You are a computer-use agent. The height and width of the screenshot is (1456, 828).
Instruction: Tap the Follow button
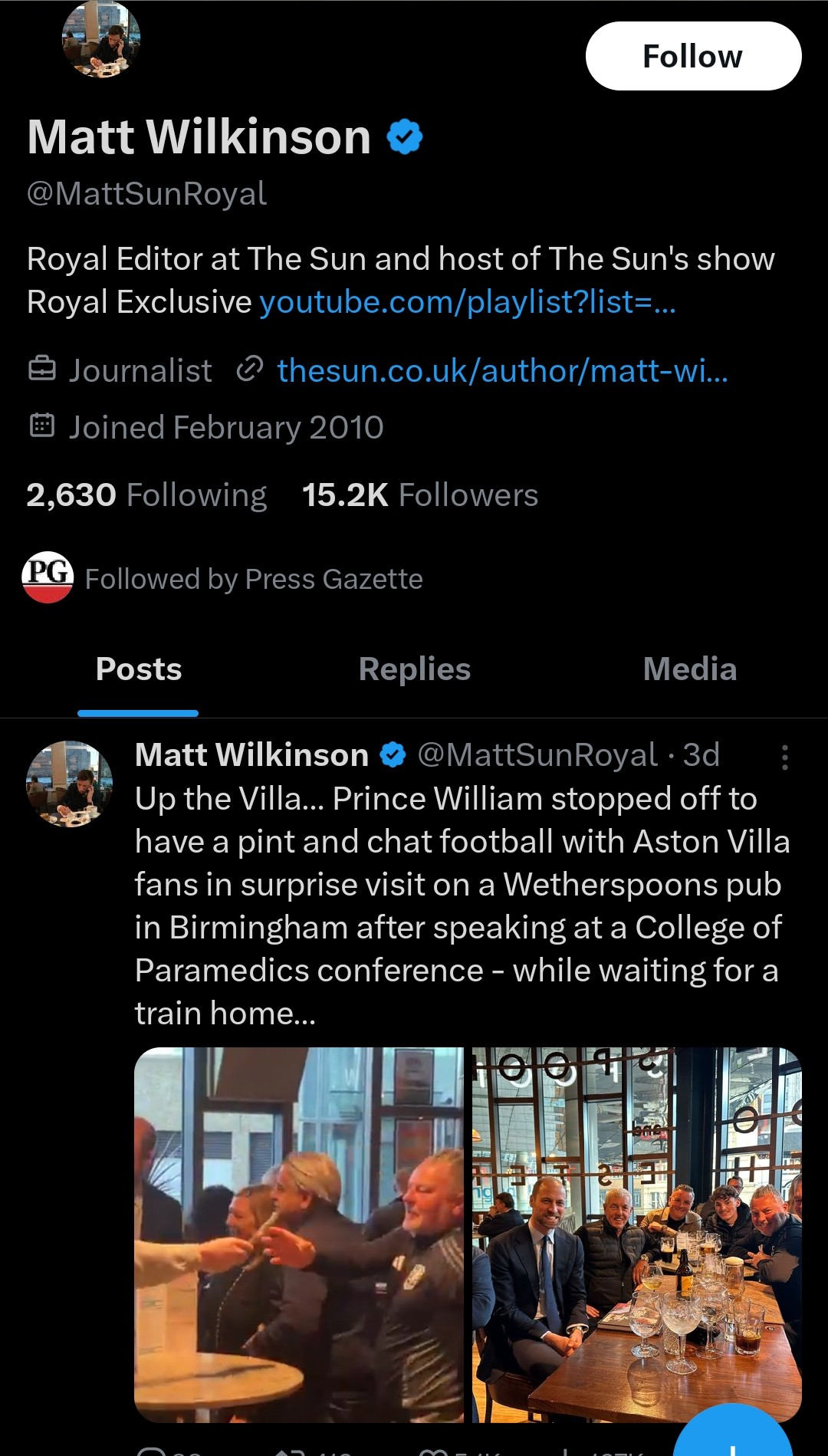[x=693, y=56]
